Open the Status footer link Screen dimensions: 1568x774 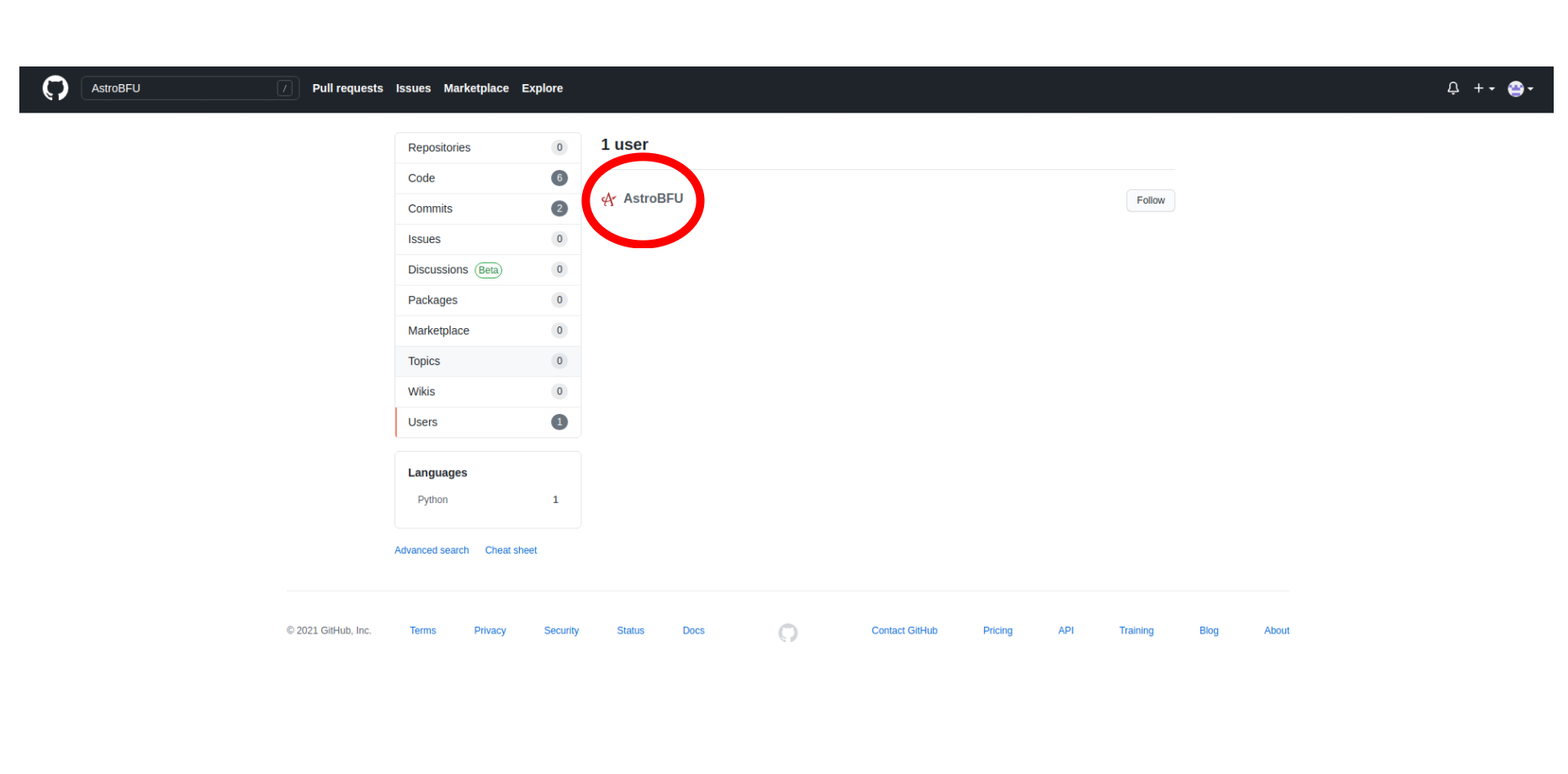(x=630, y=631)
